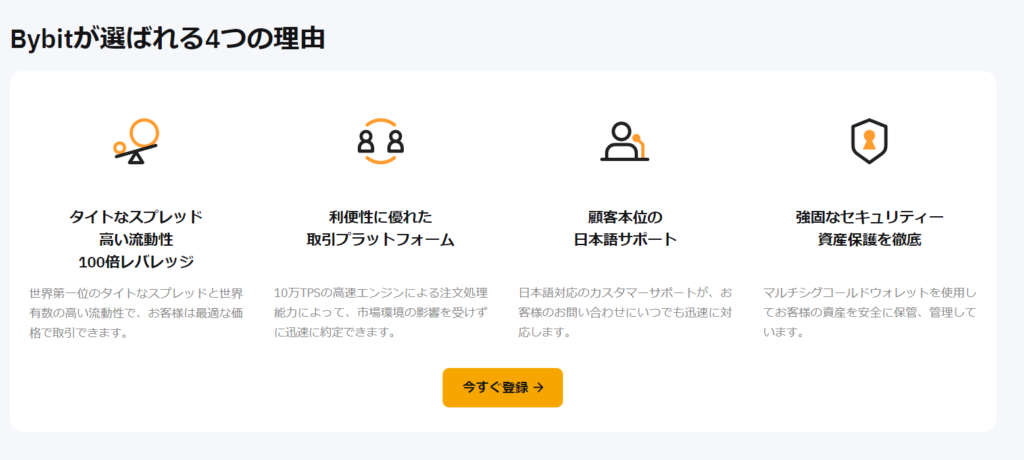Click the two-person trading platform icon
The image size is (1024, 460).
[x=381, y=141]
